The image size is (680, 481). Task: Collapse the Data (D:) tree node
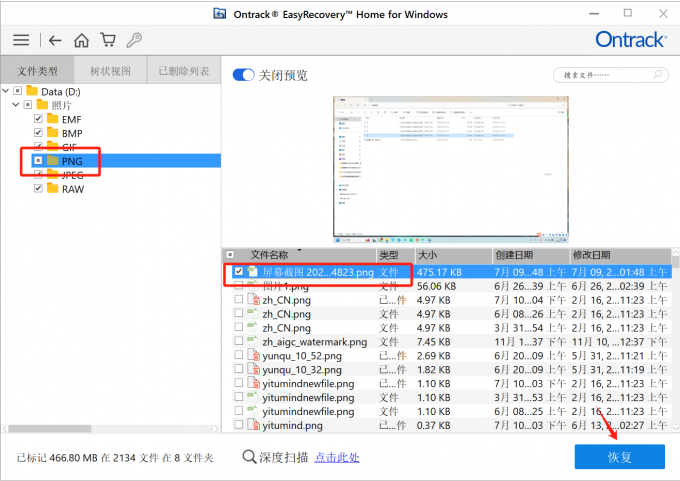[6, 91]
